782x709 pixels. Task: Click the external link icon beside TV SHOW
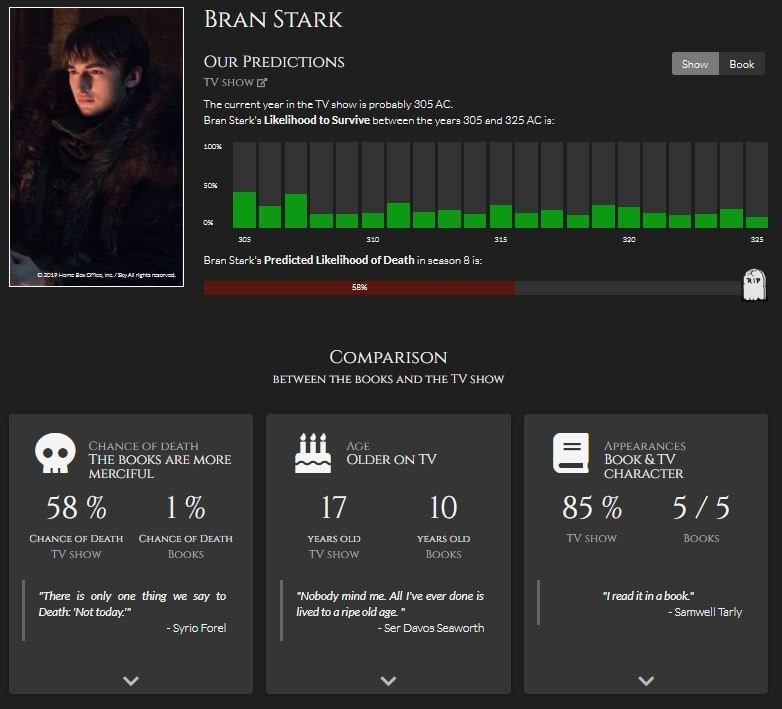tap(262, 83)
